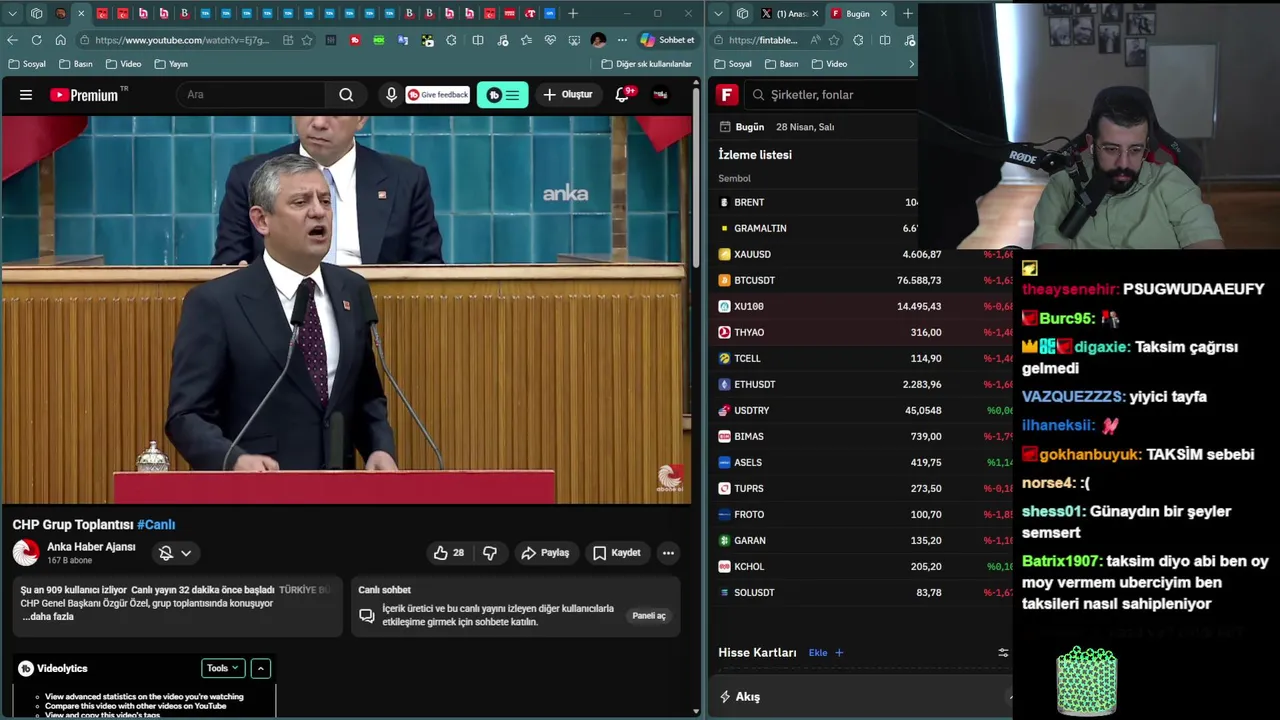This screenshot has width=1280, height=720.
Task: Open extensions puzzle icon in the left browser
Action: [451, 40]
